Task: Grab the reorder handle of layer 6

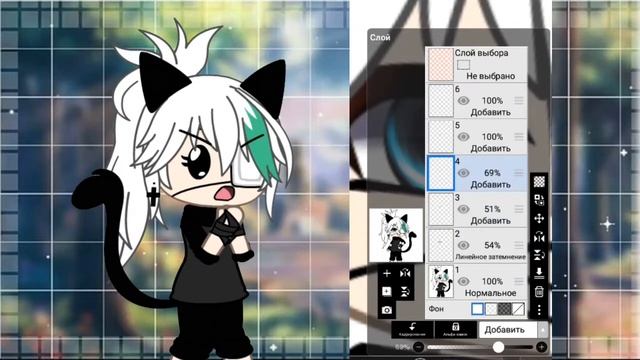Action: (519, 100)
